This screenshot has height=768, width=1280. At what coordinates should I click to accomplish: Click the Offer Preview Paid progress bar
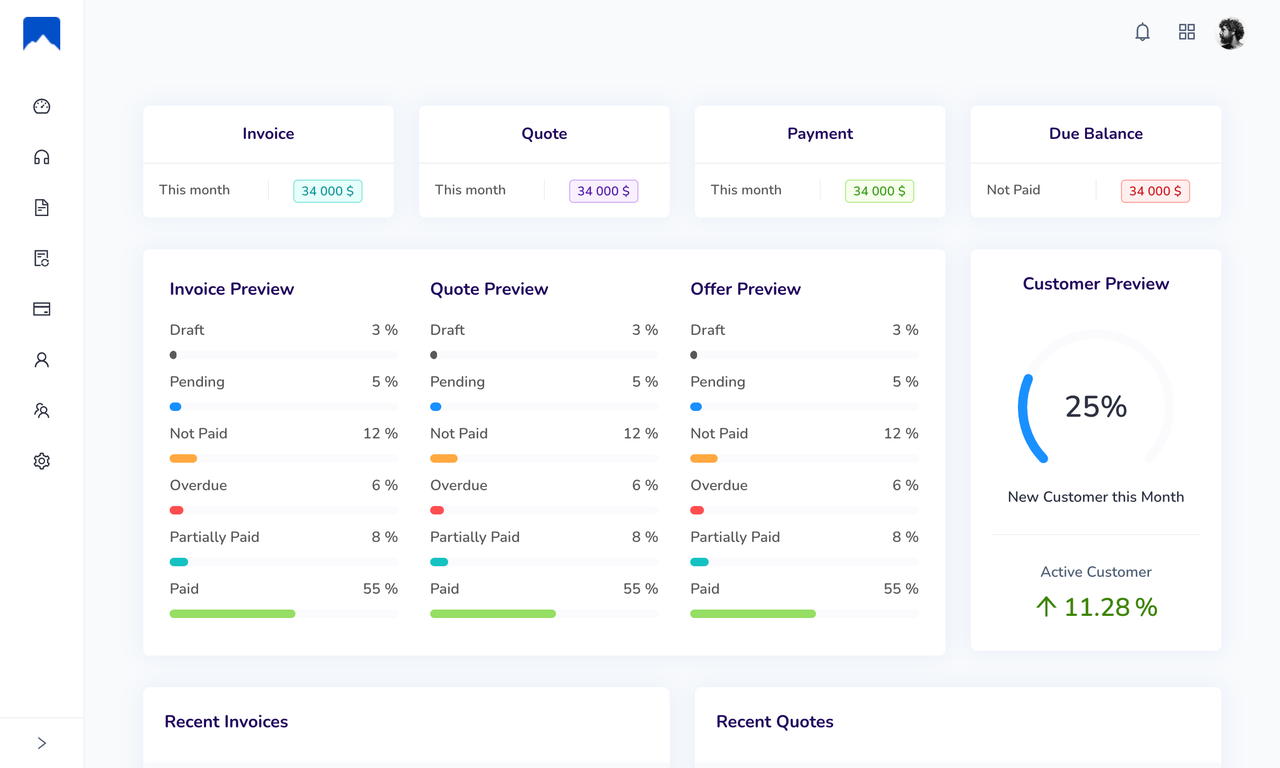(804, 614)
